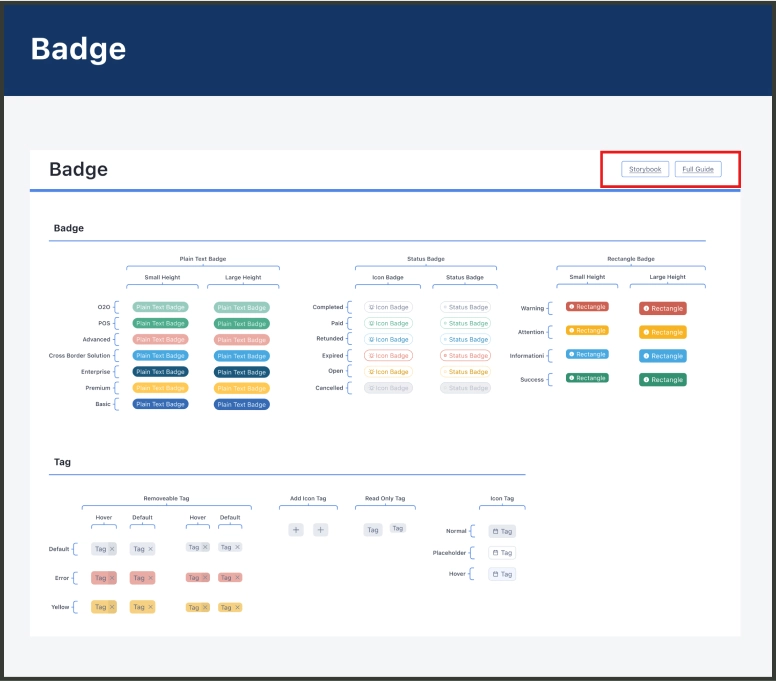Select the Completed Icon Badge
Screen dimensions: 776x681
[x=388, y=307]
